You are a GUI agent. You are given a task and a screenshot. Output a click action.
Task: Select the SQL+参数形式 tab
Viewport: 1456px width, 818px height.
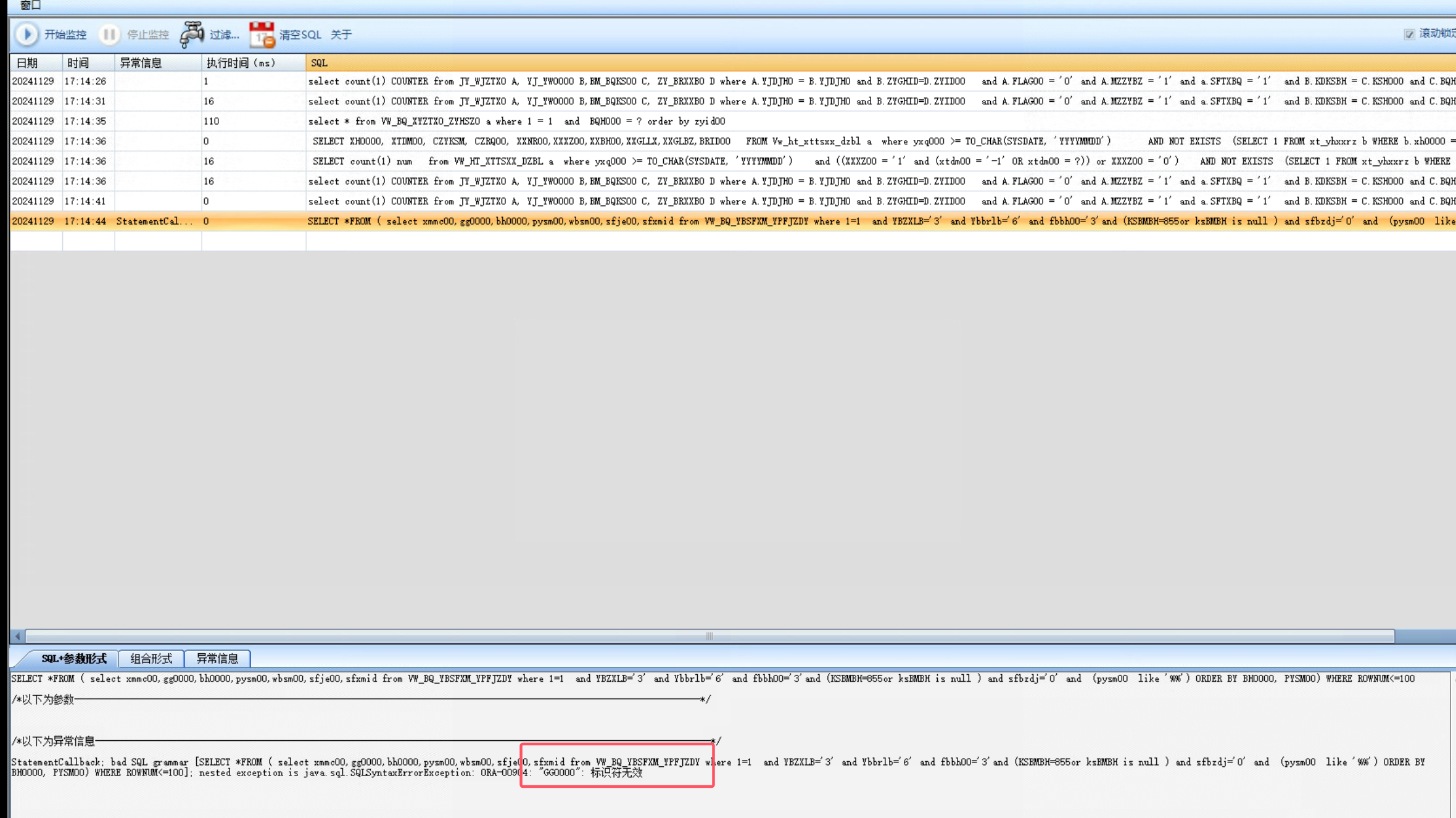[x=73, y=658]
